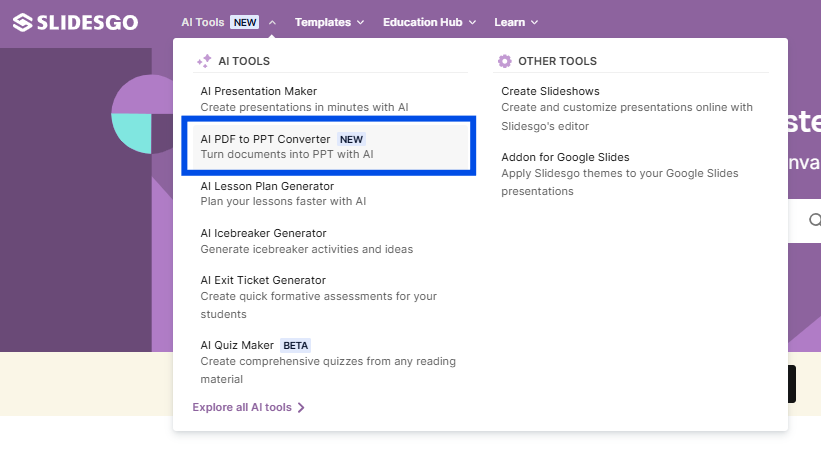Click the NEW badge in the AI Tools nav
Image resolution: width=821 pixels, height=450 pixels.
pyautogui.click(x=245, y=22)
